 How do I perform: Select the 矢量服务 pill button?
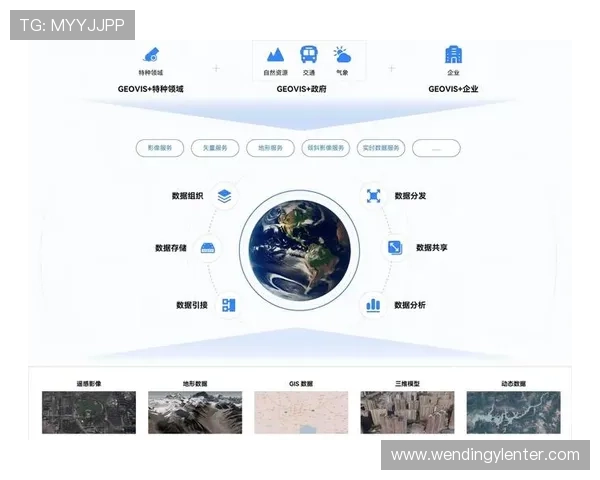(215, 148)
